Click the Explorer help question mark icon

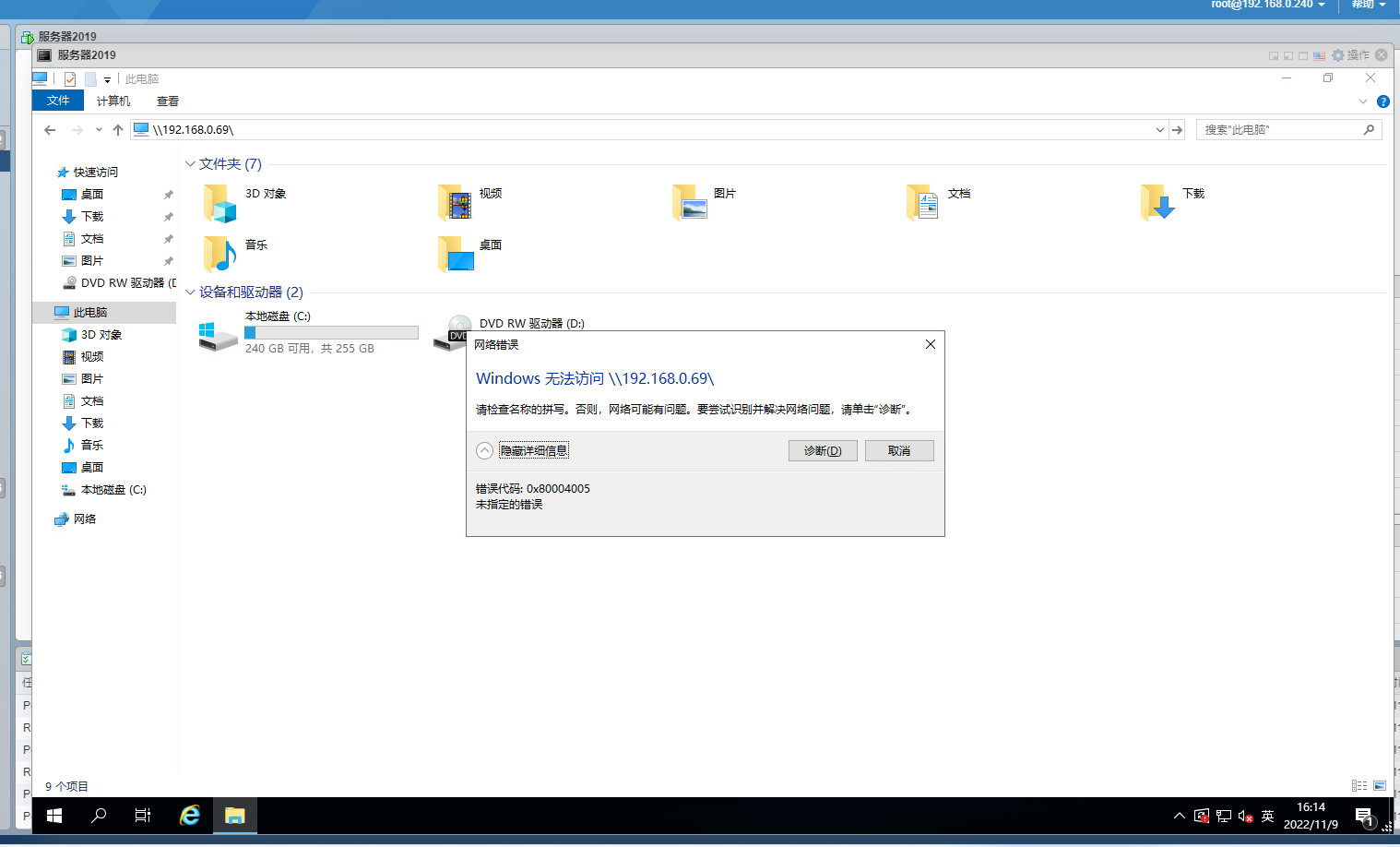coord(1382,101)
